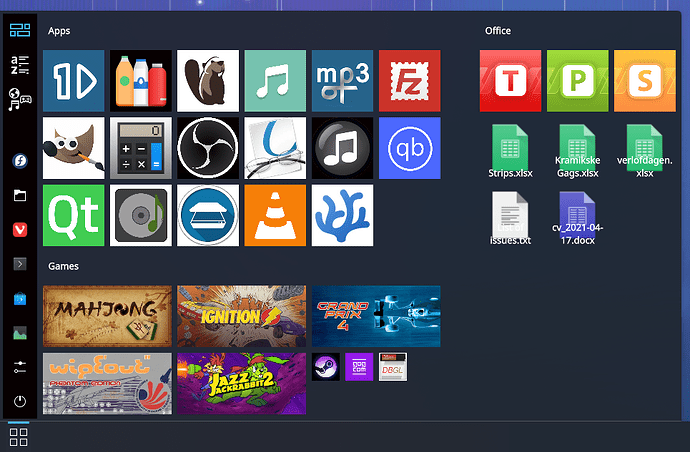Viewport: 690px width, 452px height.
Task: Open the calculator app
Action: [x=140, y=148]
